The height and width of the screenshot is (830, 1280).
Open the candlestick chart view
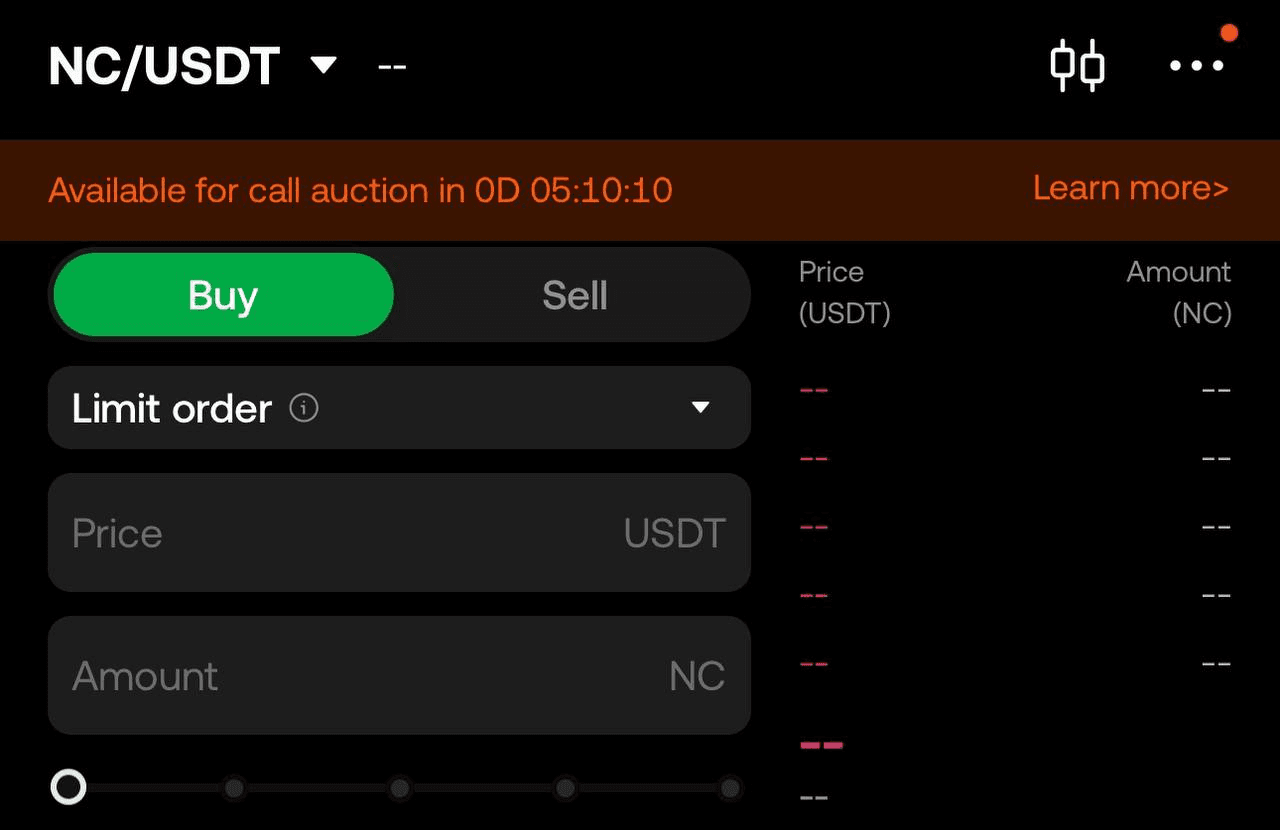click(x=1077, y=66)
